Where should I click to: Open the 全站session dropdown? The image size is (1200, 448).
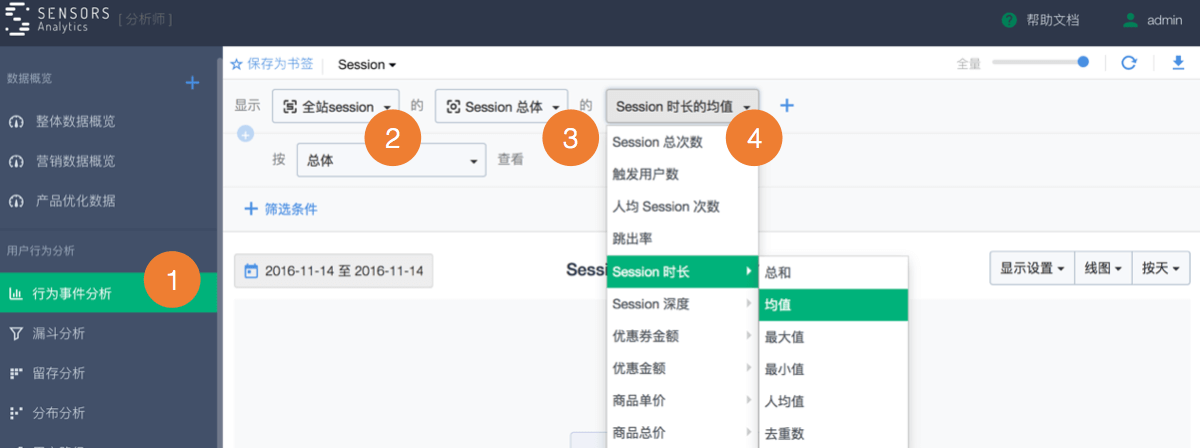coord(337,106)
